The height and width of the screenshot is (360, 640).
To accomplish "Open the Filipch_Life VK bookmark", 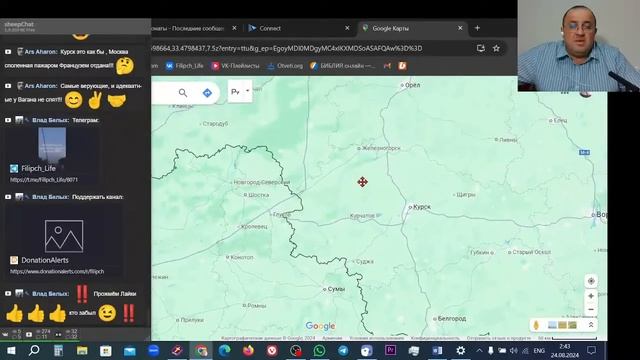I will 184,66.
